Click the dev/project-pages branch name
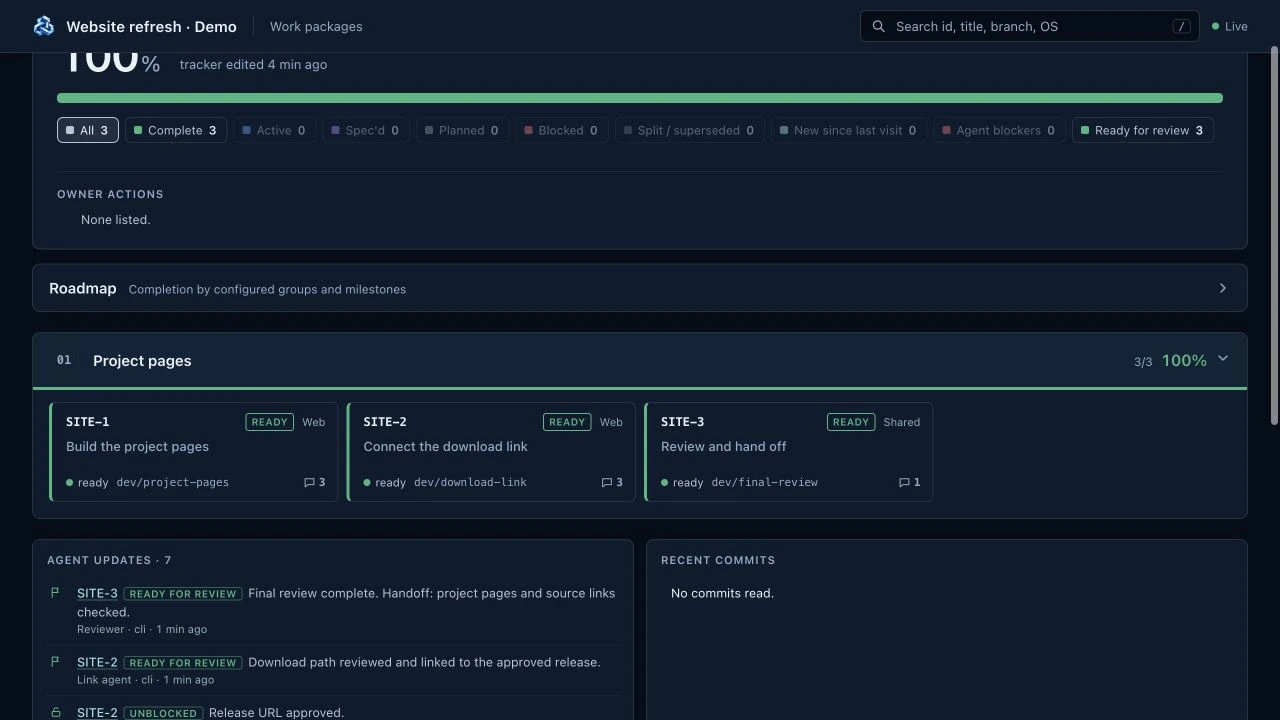The image size is (1280, 720). click(173, 482)
